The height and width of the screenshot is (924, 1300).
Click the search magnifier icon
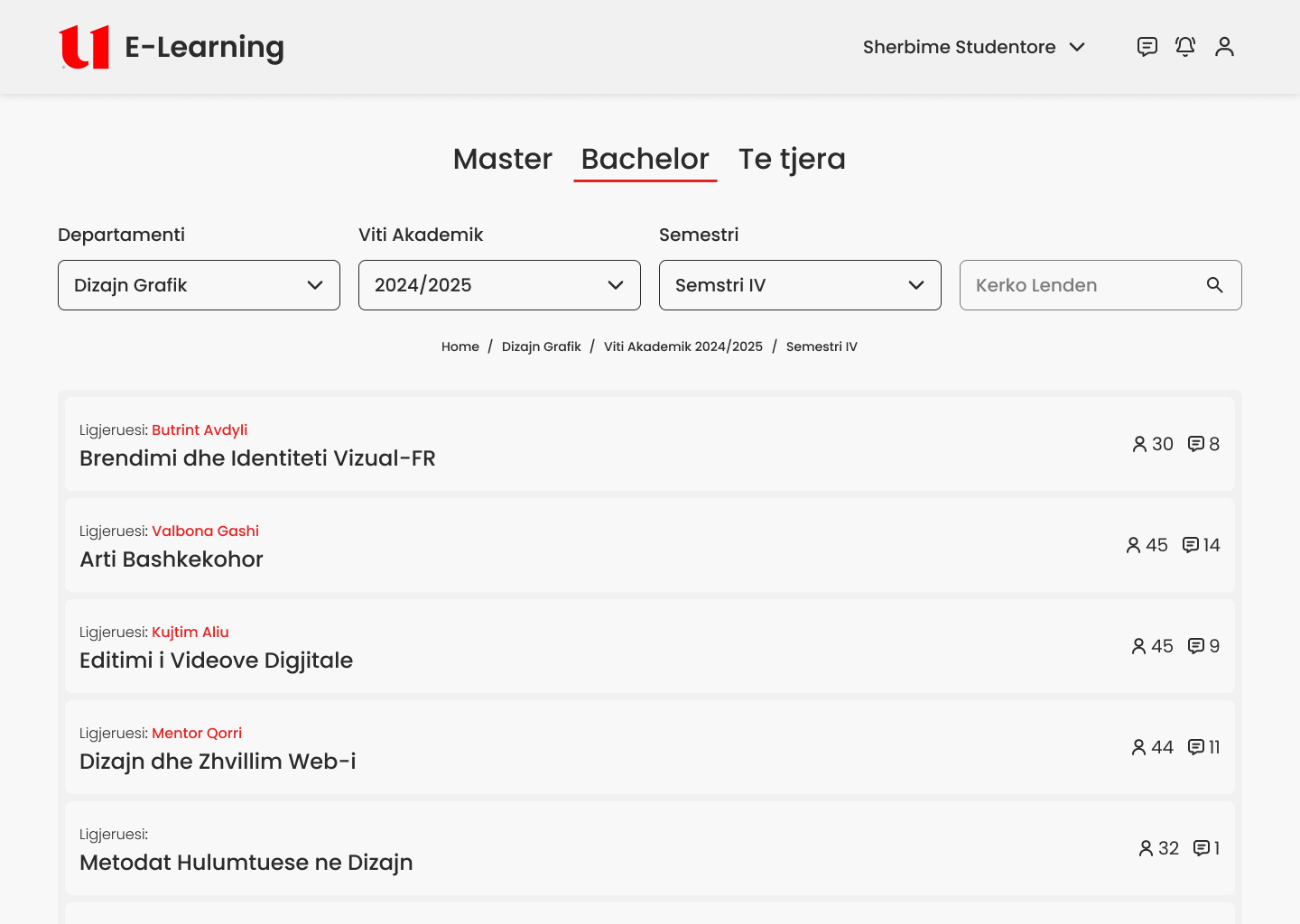coord(1215,285)
